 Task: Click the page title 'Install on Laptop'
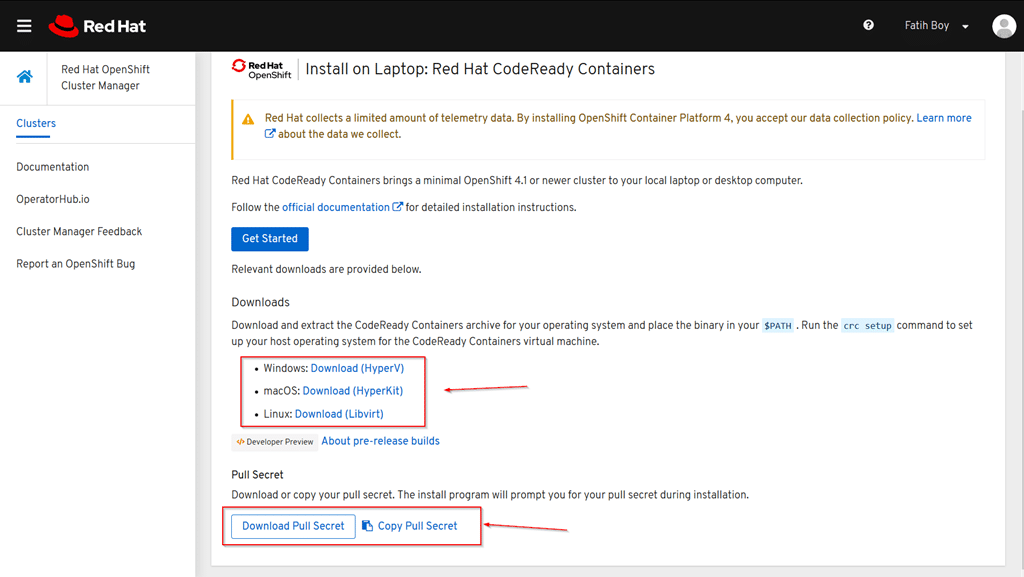[480, 69]
